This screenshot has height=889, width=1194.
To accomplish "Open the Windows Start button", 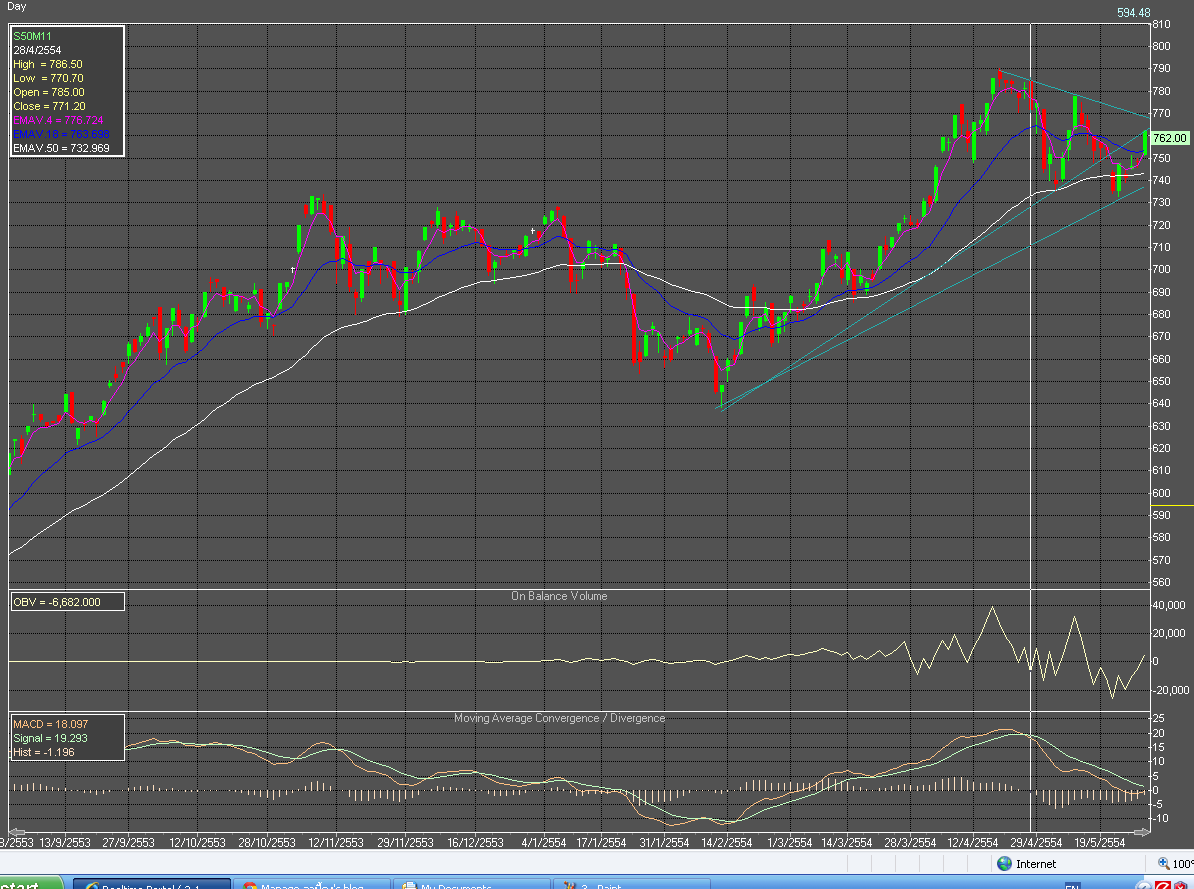I will [x=30, y=884].
